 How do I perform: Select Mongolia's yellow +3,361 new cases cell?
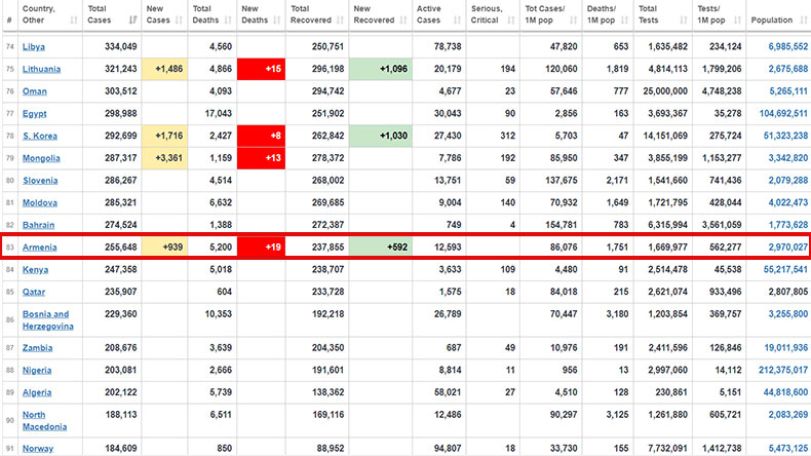[x=164, y=158]
